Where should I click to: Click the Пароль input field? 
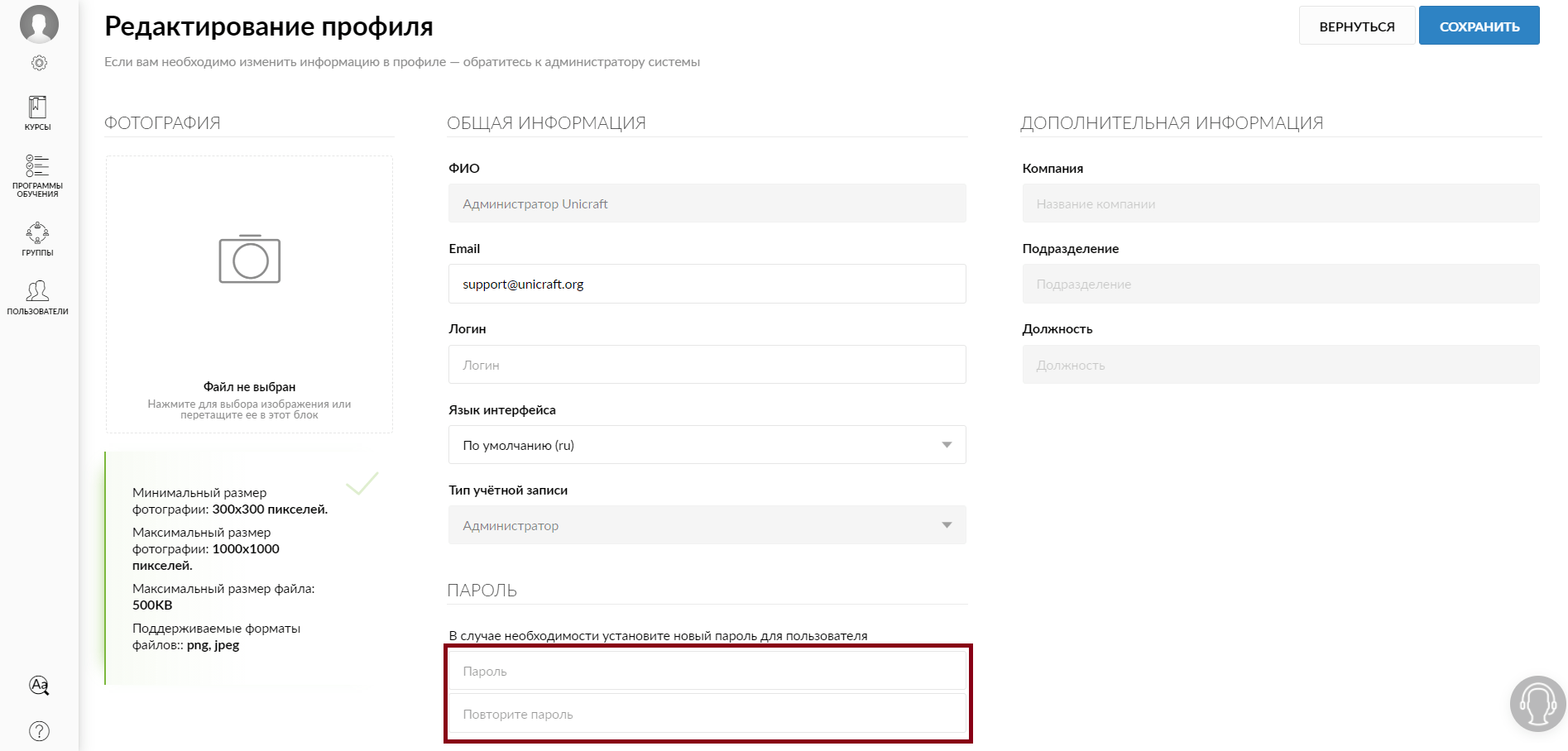(707, 671)
